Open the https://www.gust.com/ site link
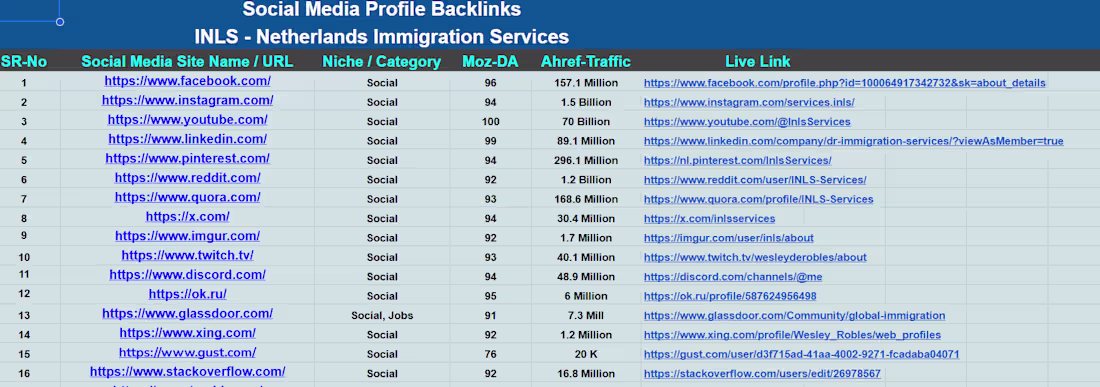This screenshot has width=1100, height=387. [187, 353]
